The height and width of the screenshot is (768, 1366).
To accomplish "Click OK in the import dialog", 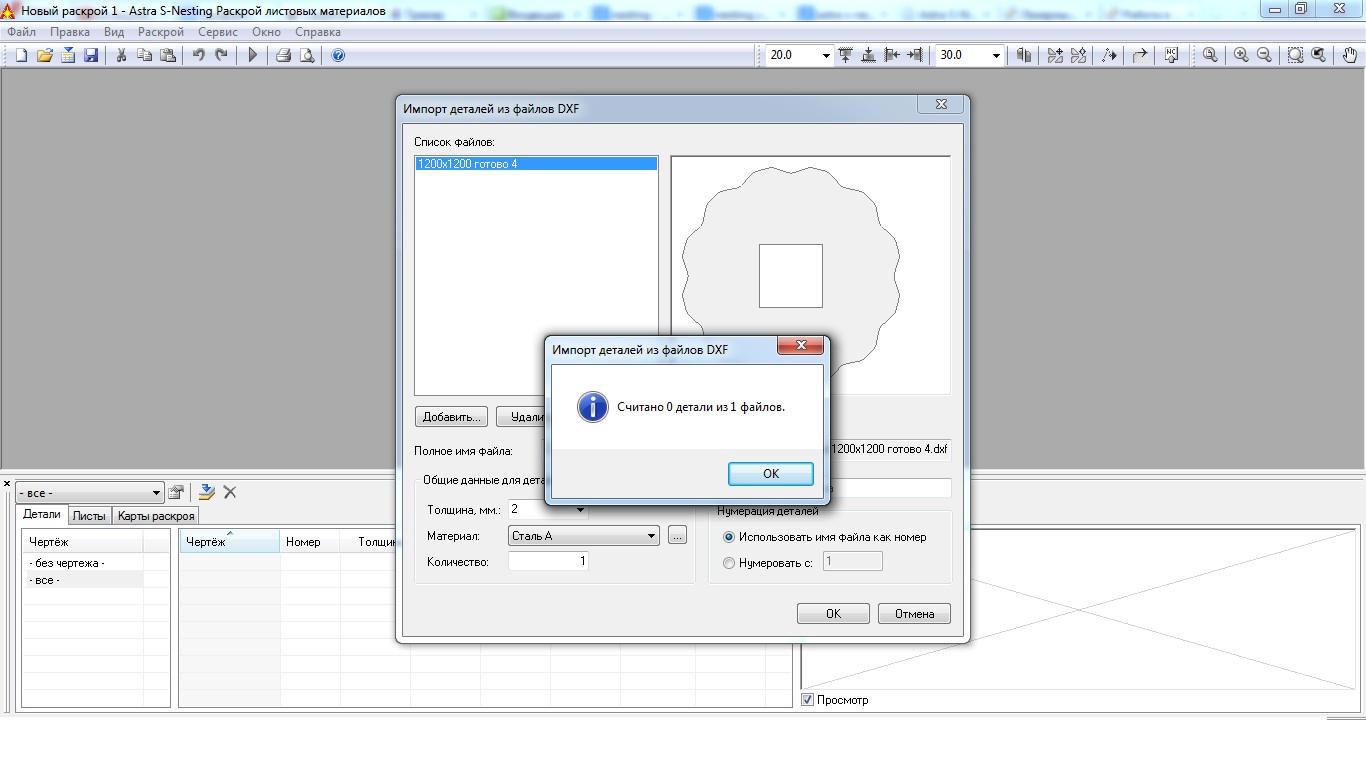I will pyautogui.click(x=833, y=614).
